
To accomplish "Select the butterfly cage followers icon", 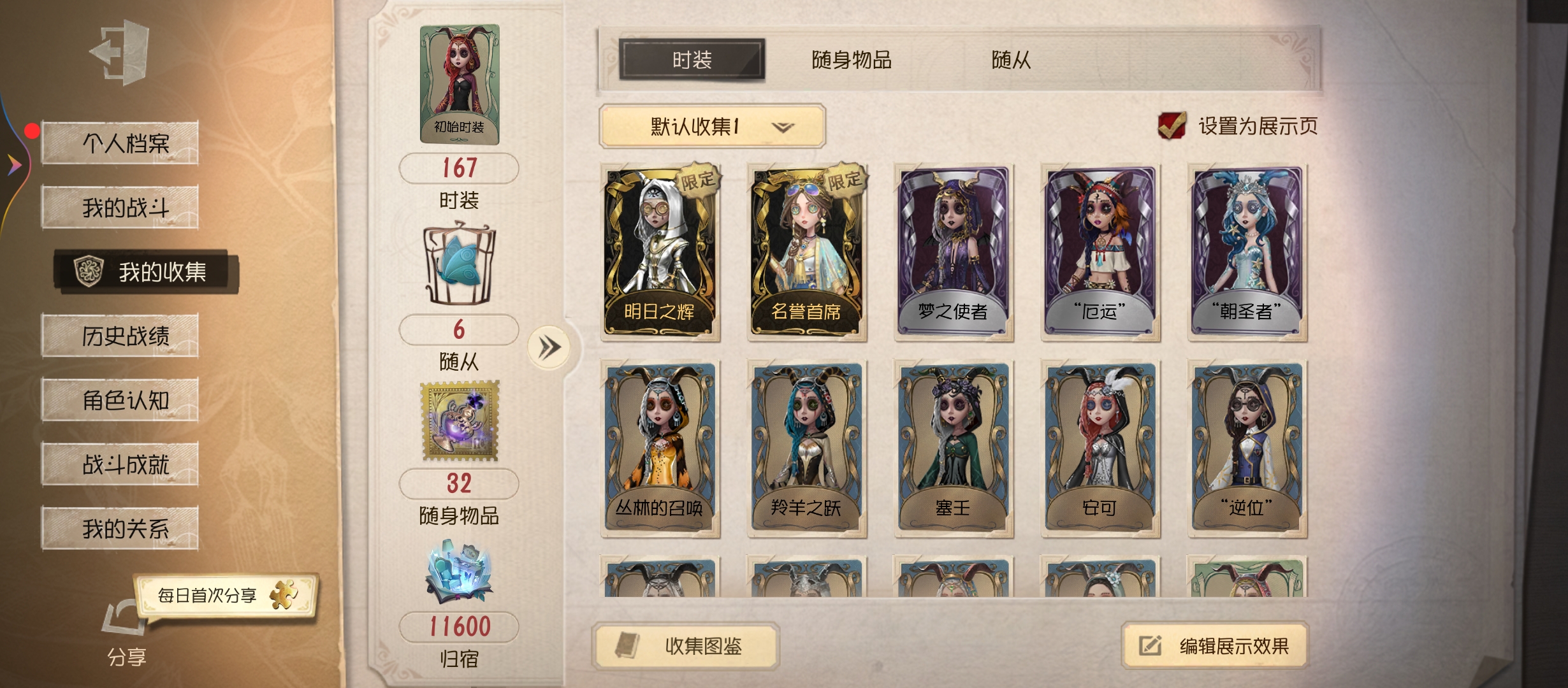I will [x=459, y=264].
